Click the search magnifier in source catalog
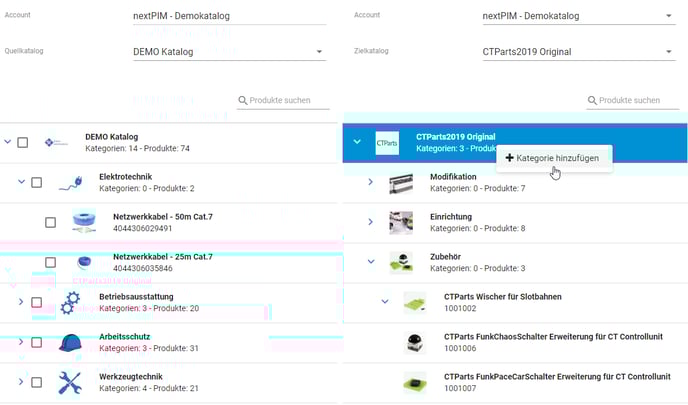This screenshot has width=688, height=405. coord(243,100)
